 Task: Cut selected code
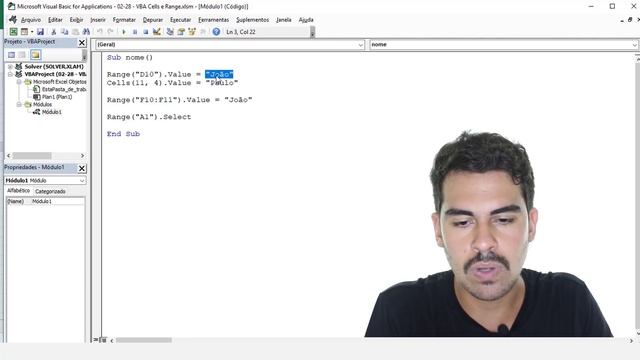53,32
